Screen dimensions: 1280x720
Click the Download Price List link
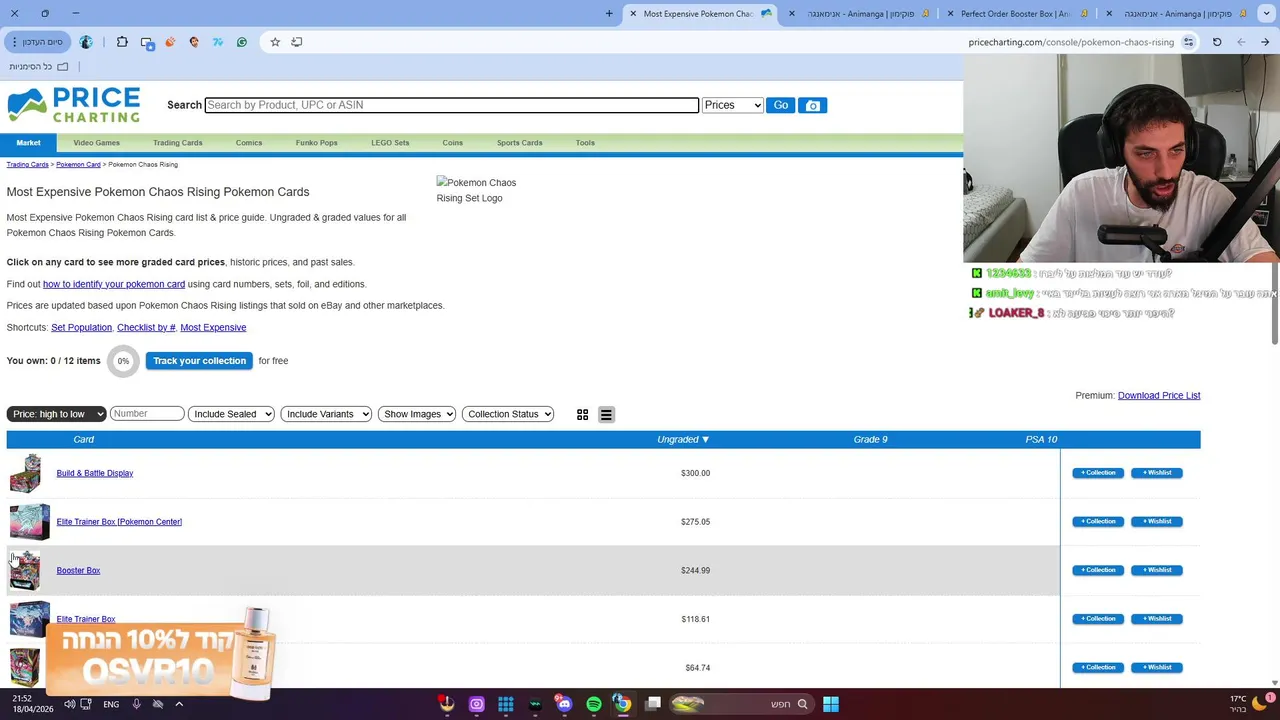pyautogui.click(x=1159, y=395)
